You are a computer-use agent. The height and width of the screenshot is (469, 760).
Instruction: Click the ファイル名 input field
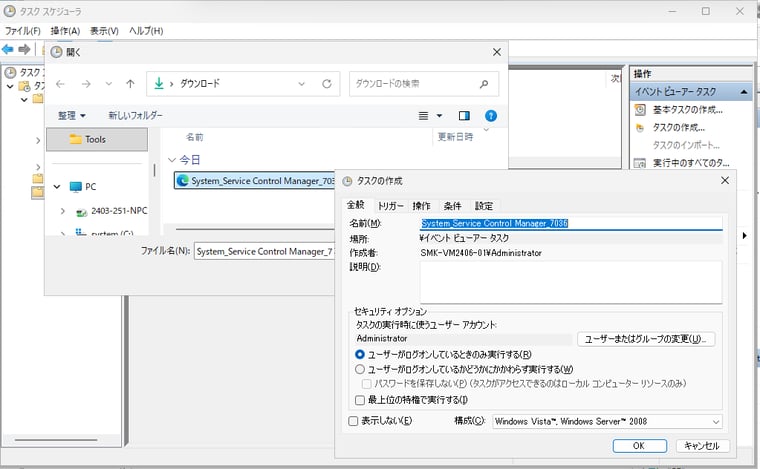264,251
